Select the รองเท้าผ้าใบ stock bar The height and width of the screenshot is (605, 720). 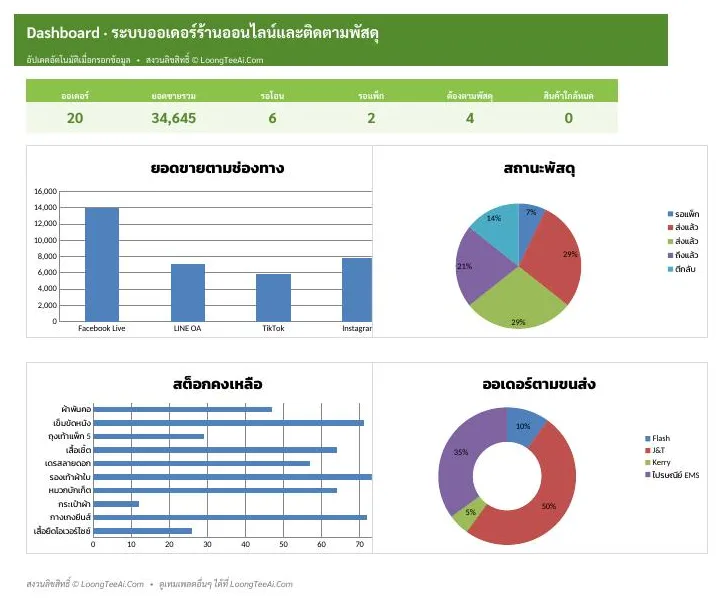point(233,477)
